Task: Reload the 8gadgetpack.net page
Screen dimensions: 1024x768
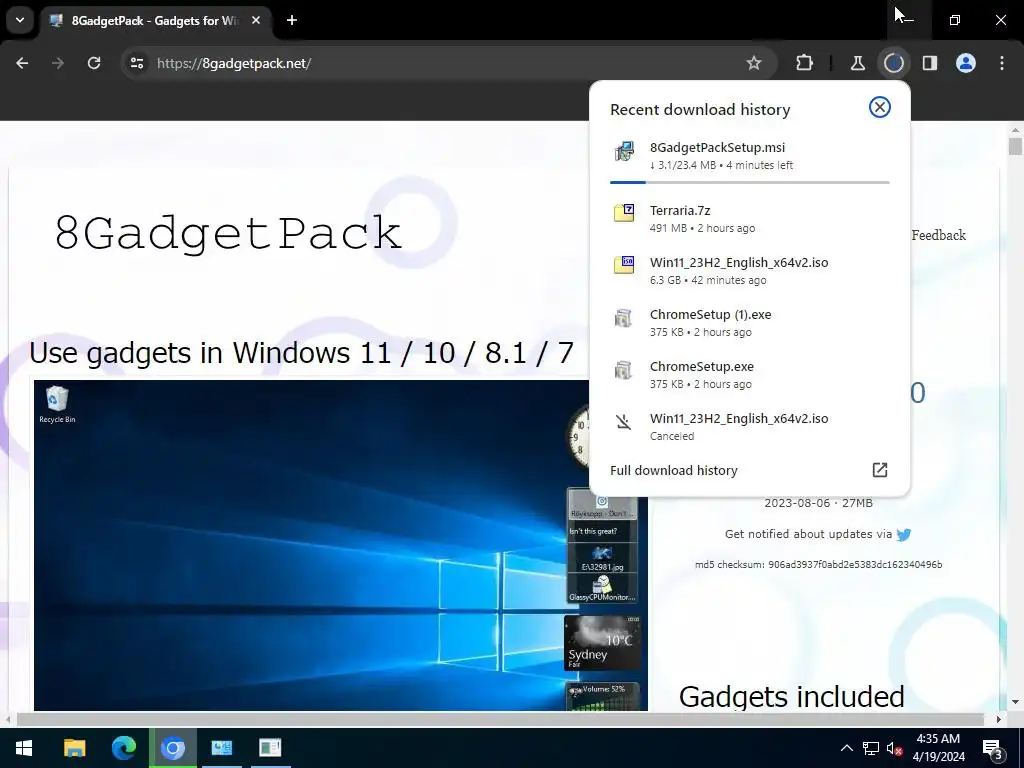Action: click(94, 63)
